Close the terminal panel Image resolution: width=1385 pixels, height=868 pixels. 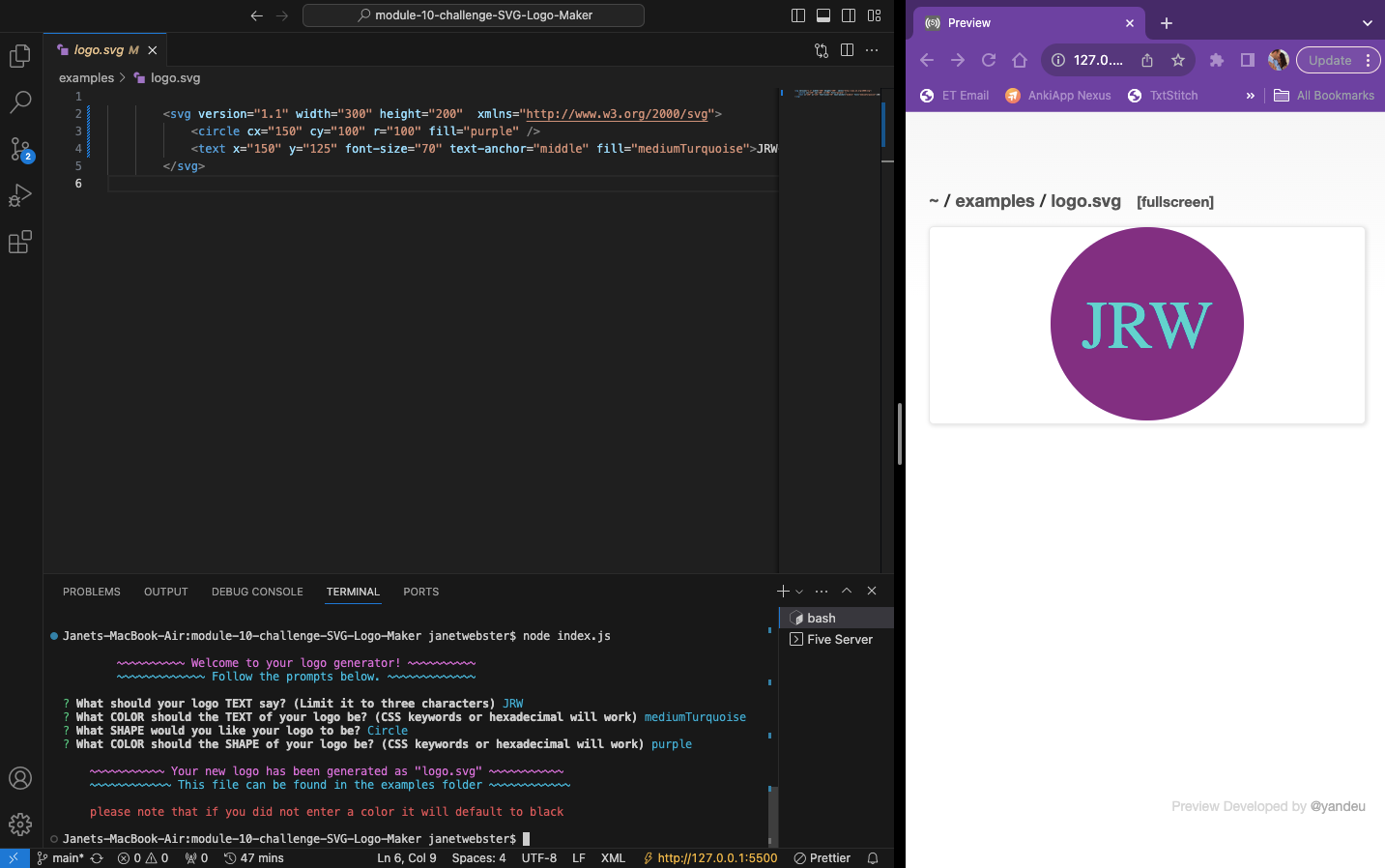tap(872, 591)
